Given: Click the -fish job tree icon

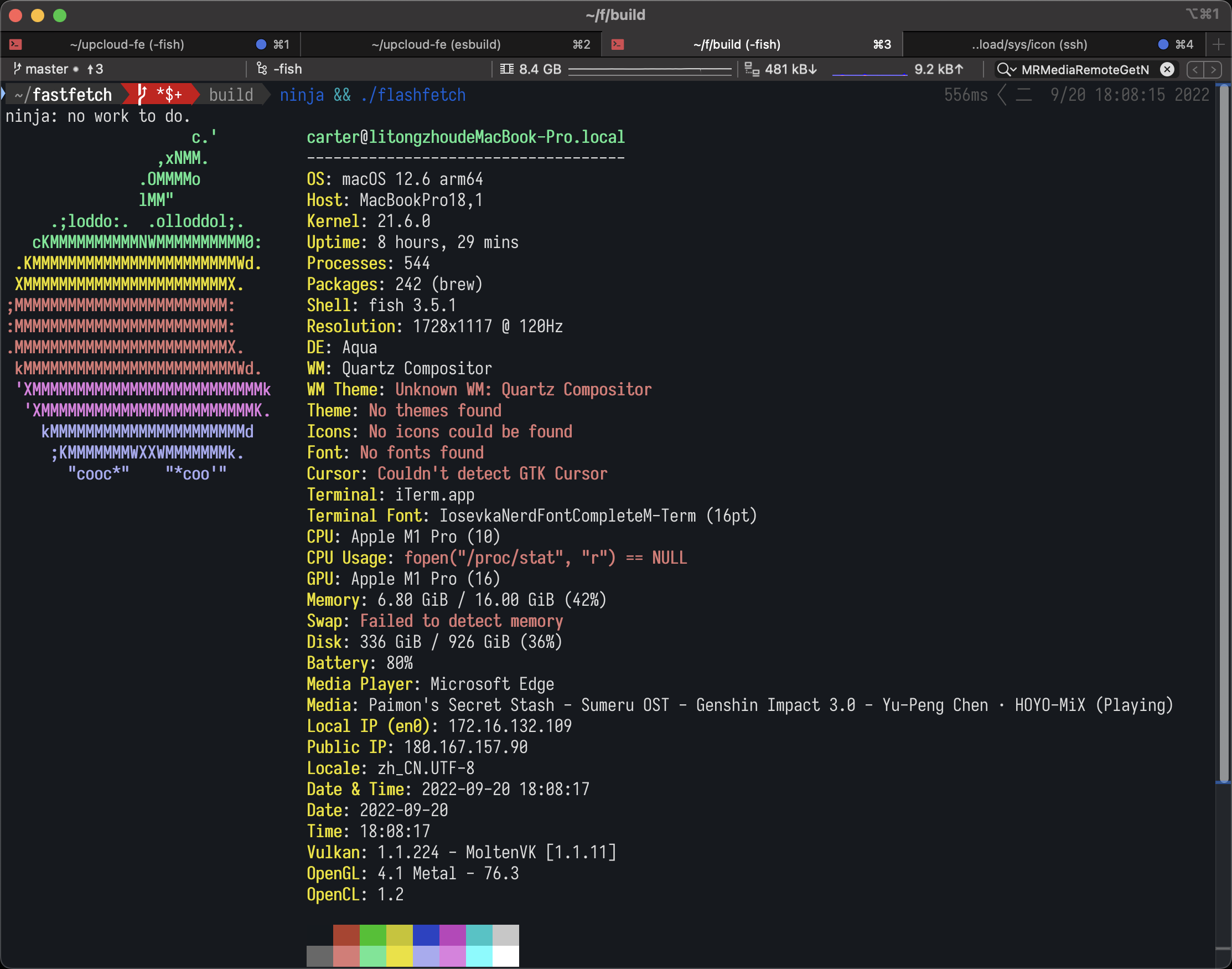Looking at the screenshot, I should 262,69.
